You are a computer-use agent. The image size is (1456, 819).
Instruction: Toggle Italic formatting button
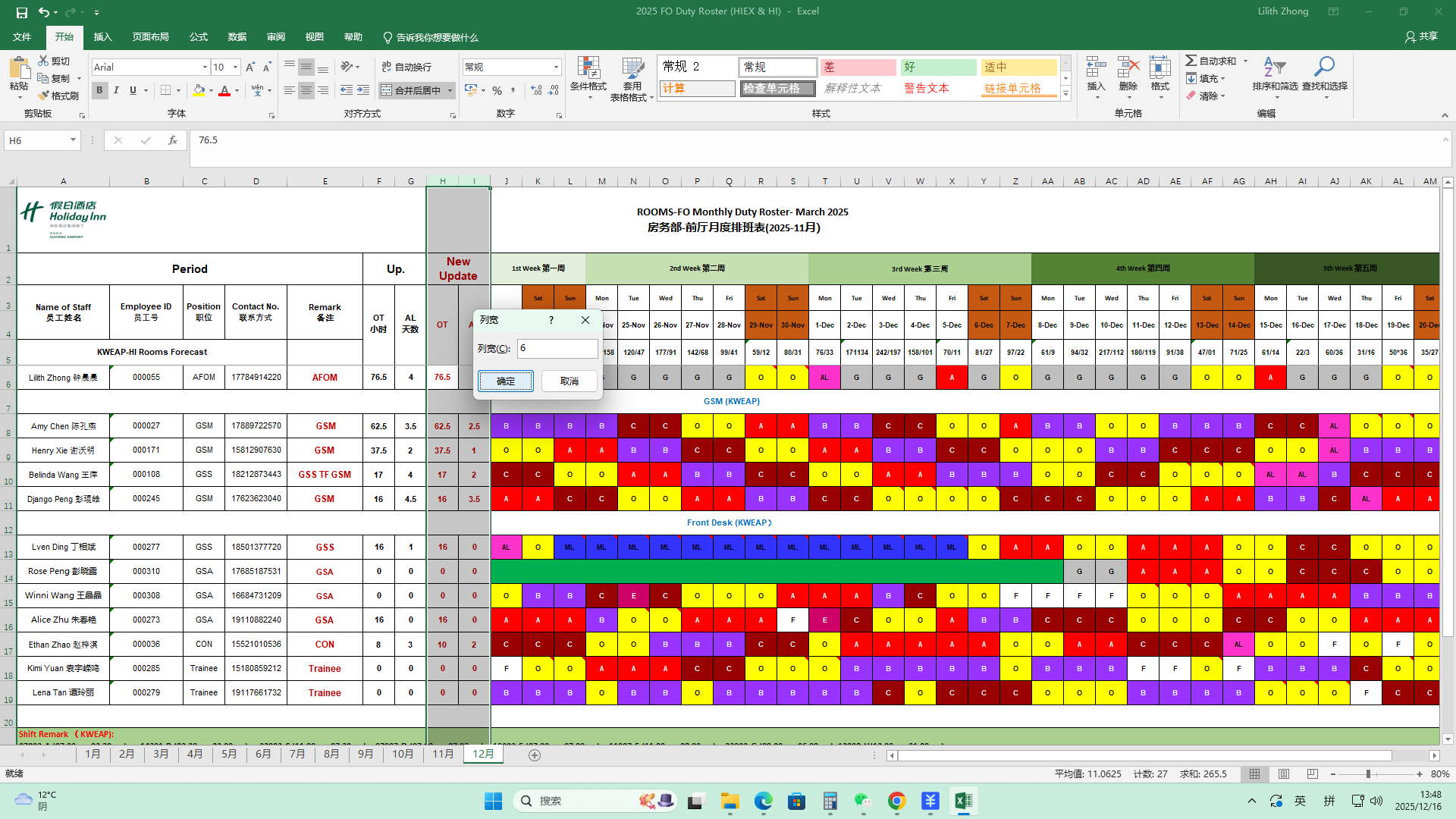coord(116,90)
